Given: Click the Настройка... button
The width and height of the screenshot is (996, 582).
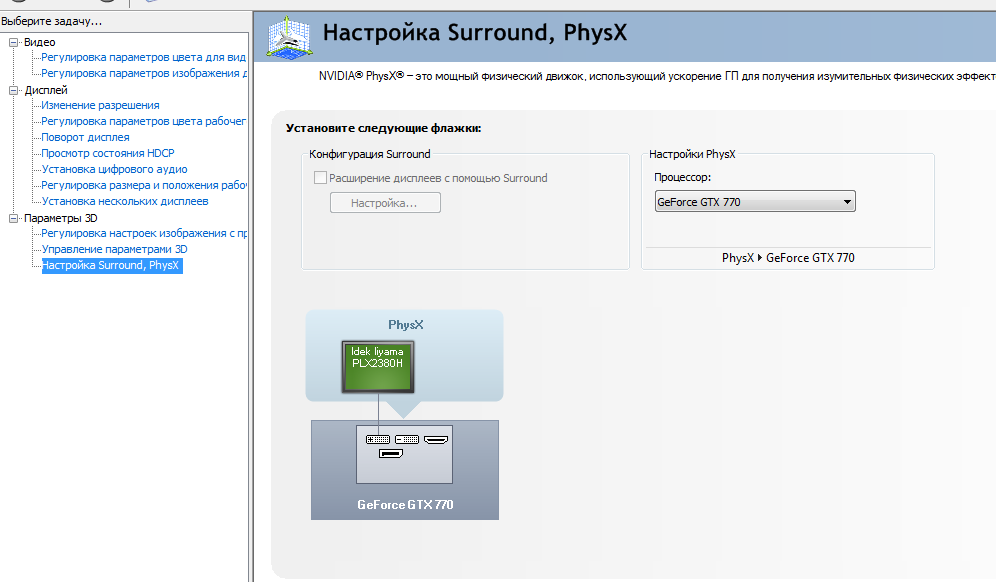Looking at the screenshot, I should coord(384,203).
